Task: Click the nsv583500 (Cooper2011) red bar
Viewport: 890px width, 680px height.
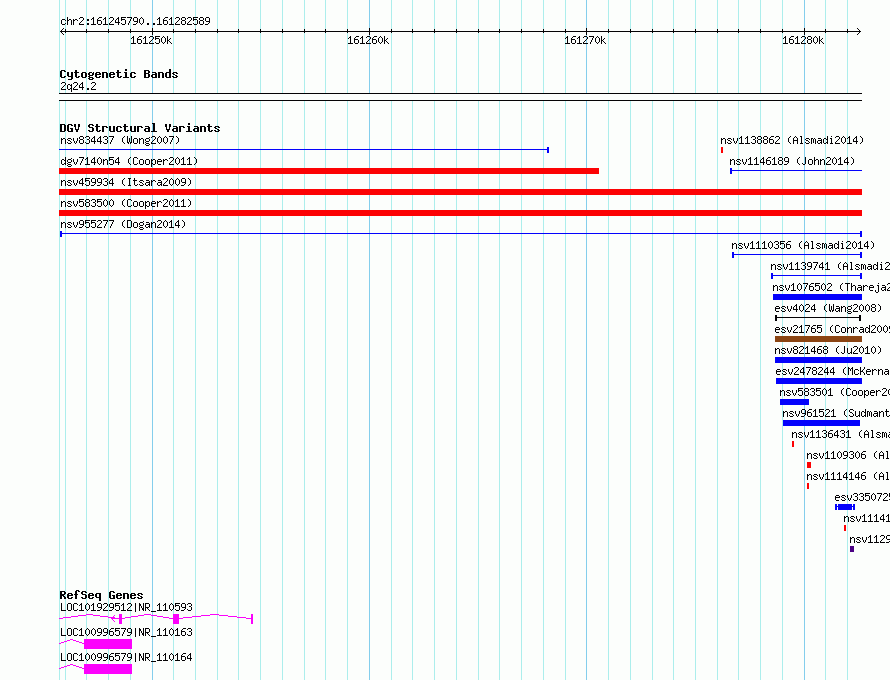Action: [x=460, y=213]
